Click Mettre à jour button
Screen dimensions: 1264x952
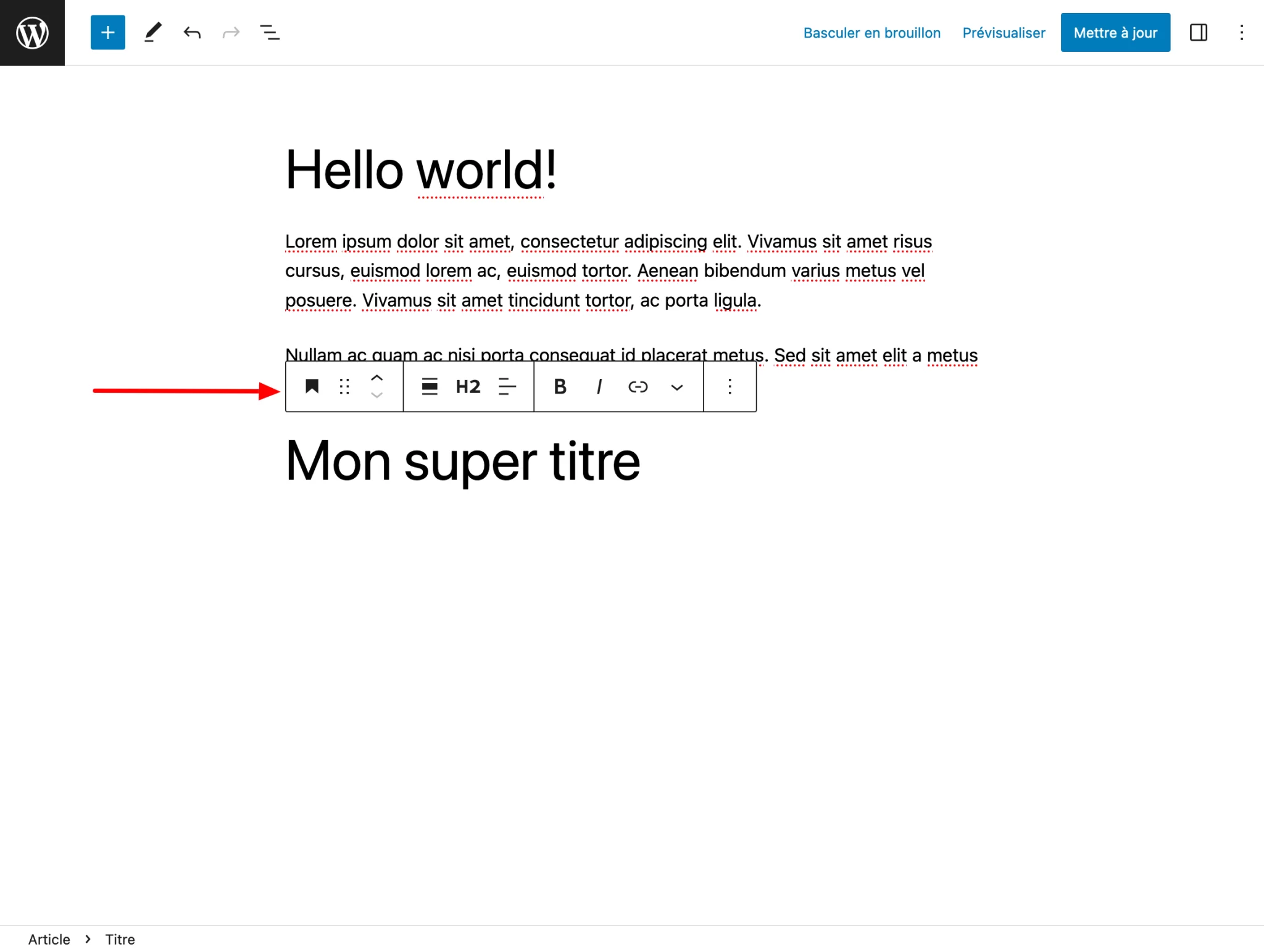tap(1115, 33)
